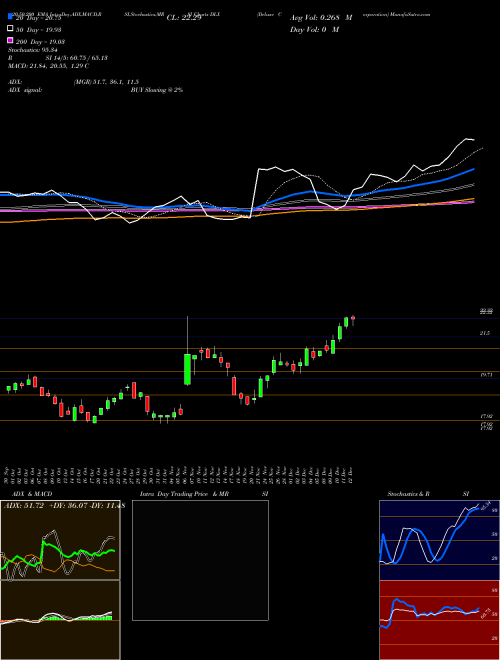The width and height of the screenshot is (500, 660).
Task: Click the blue 20 Day legend swatch
Action: click(10, 17)
